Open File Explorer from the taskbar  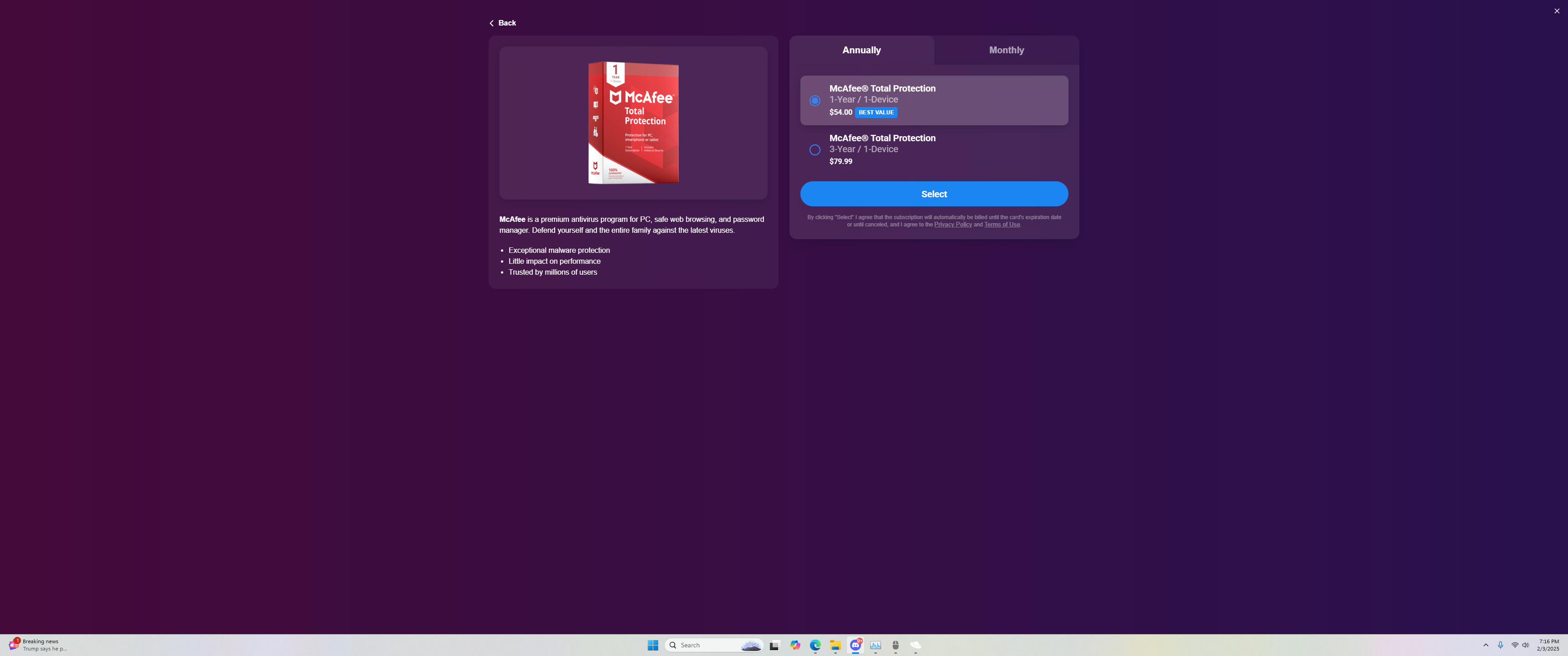click(x=835, y=645)
